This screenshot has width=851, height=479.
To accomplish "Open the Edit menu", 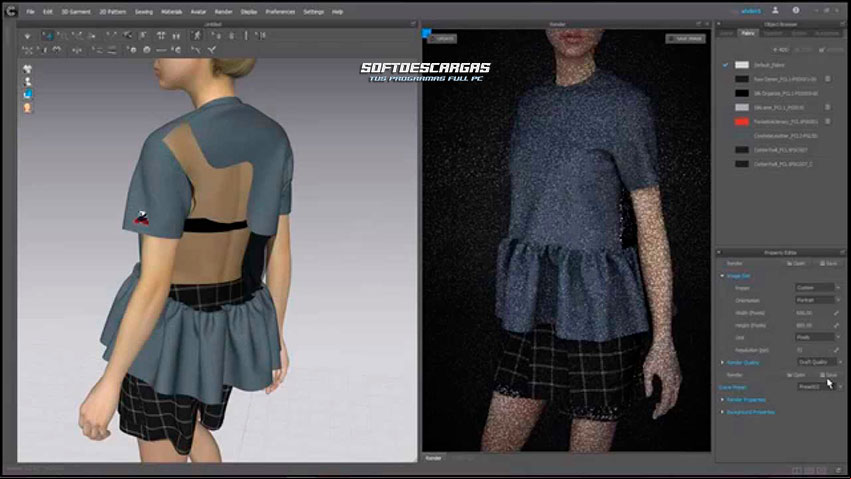I will click(48, 11).
